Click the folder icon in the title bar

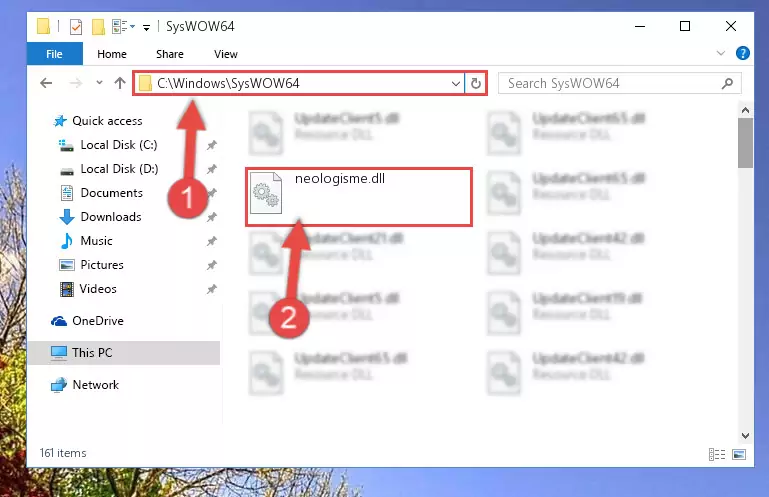click(x=43, y=26)
